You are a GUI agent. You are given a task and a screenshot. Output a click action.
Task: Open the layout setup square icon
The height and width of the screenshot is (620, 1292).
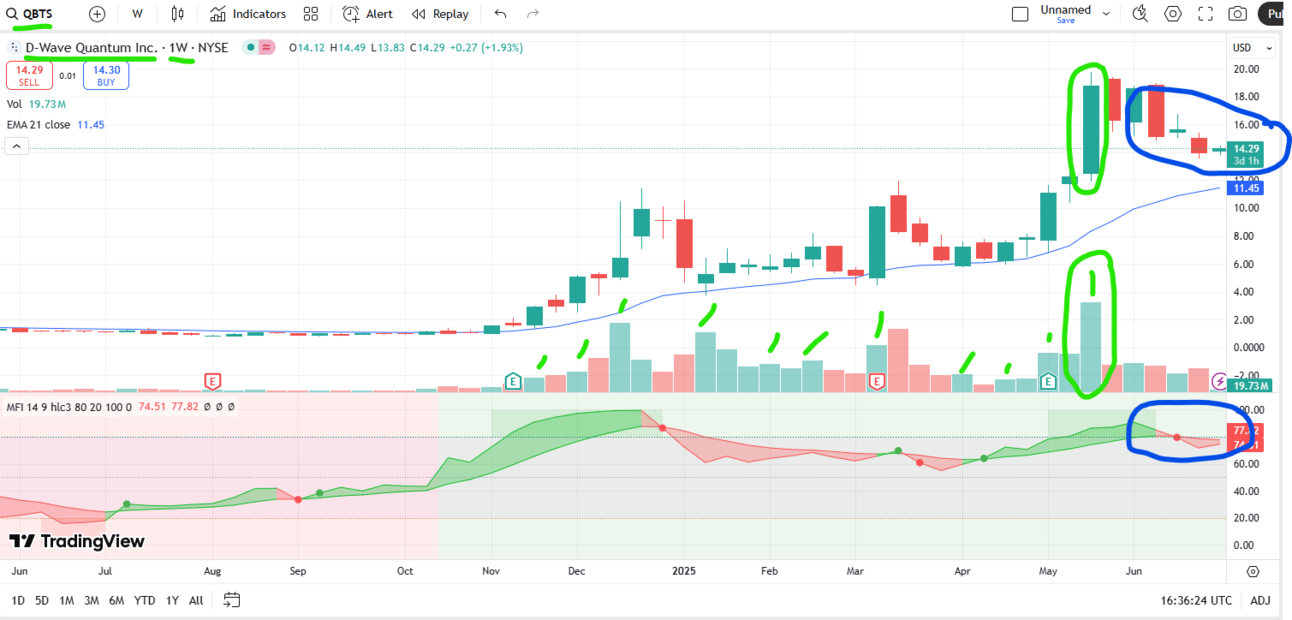pos(1020,14)
